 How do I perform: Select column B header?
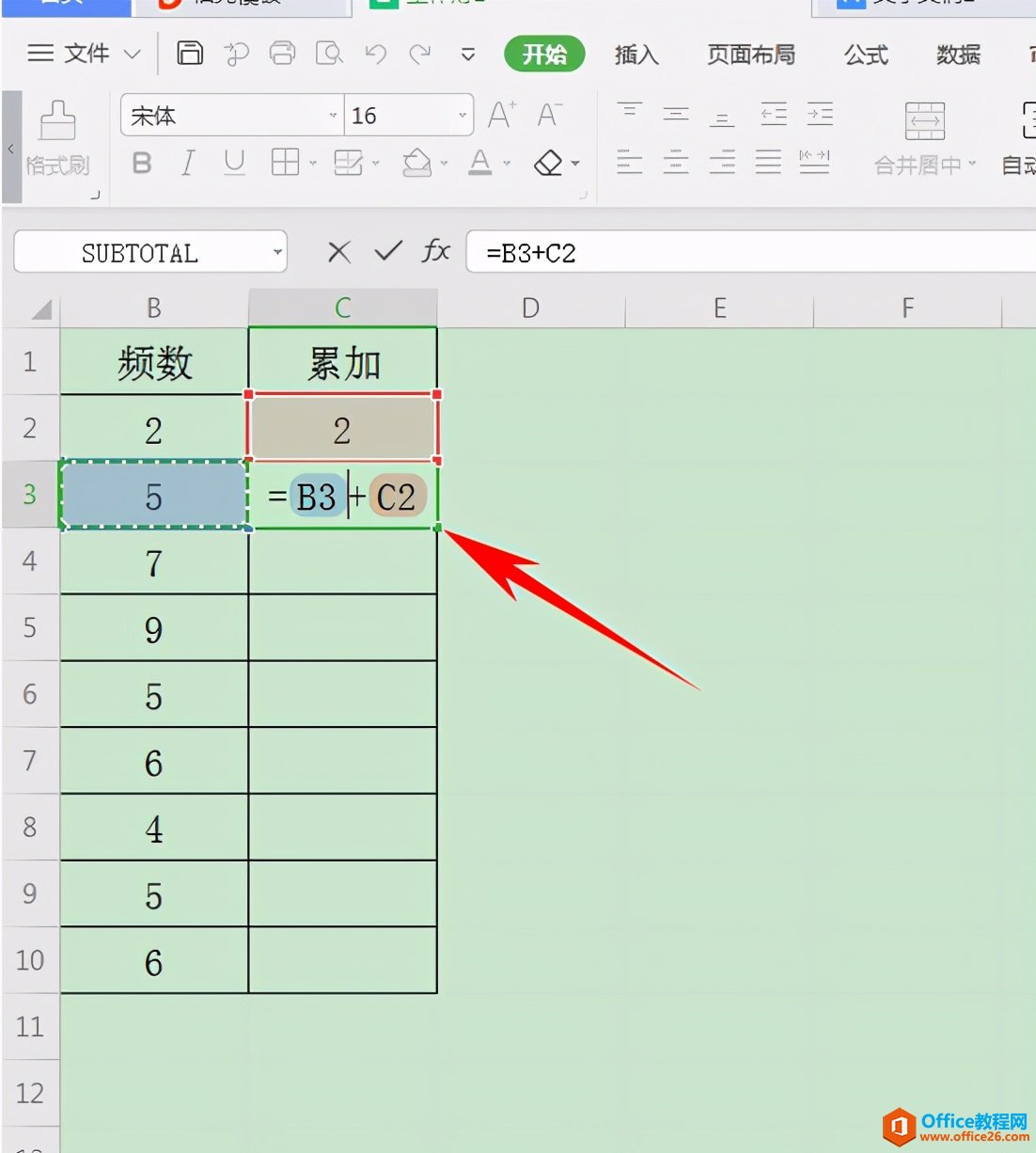pos(154,308)
